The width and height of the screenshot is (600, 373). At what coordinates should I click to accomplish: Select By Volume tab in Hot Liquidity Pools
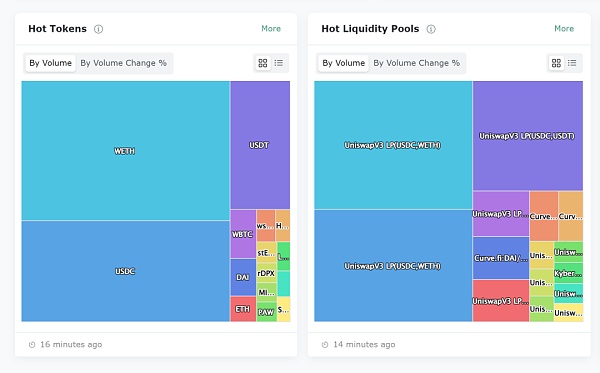(x=344, y=63)
